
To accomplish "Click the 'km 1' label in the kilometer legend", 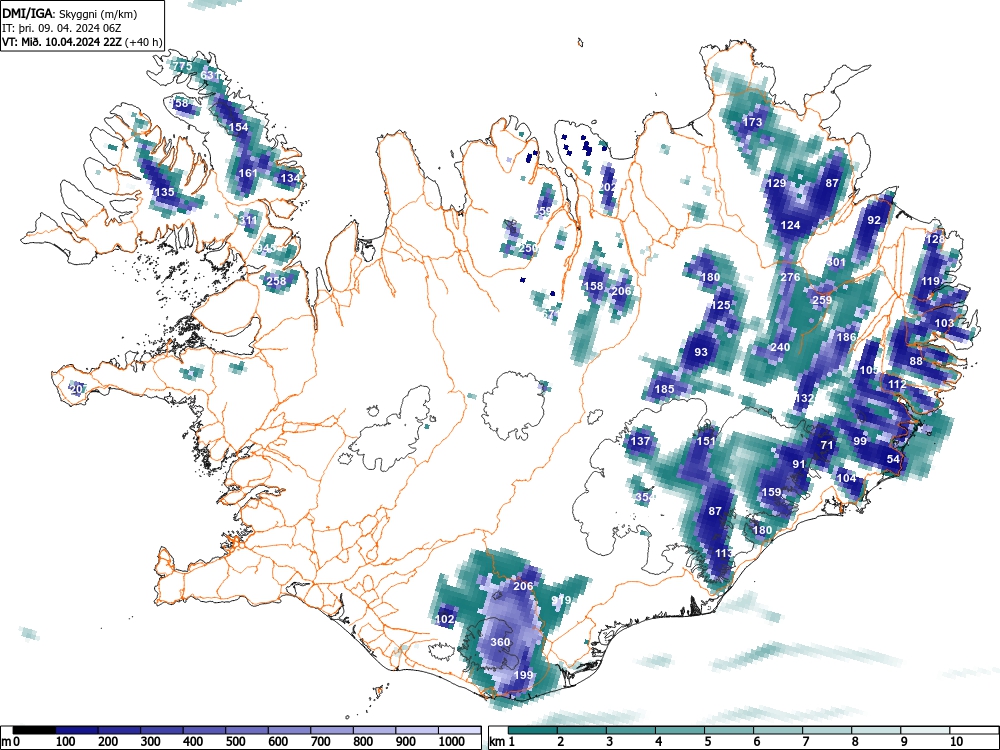I will [503, 742].
